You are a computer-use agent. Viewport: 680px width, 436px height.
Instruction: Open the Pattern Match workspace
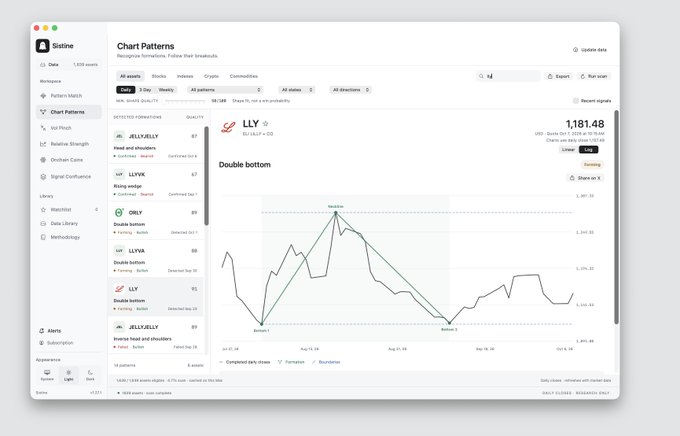69,95
